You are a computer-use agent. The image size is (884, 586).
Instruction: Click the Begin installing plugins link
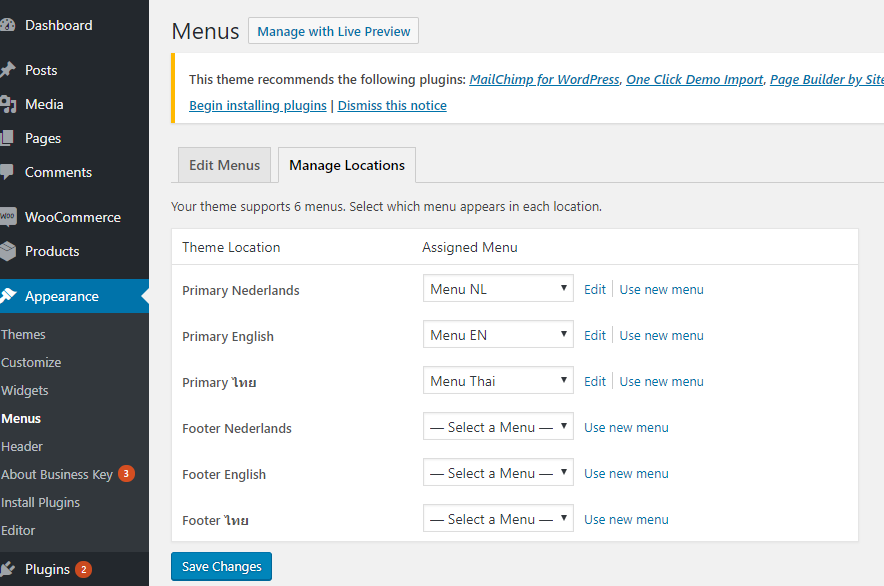click(258, 105)
